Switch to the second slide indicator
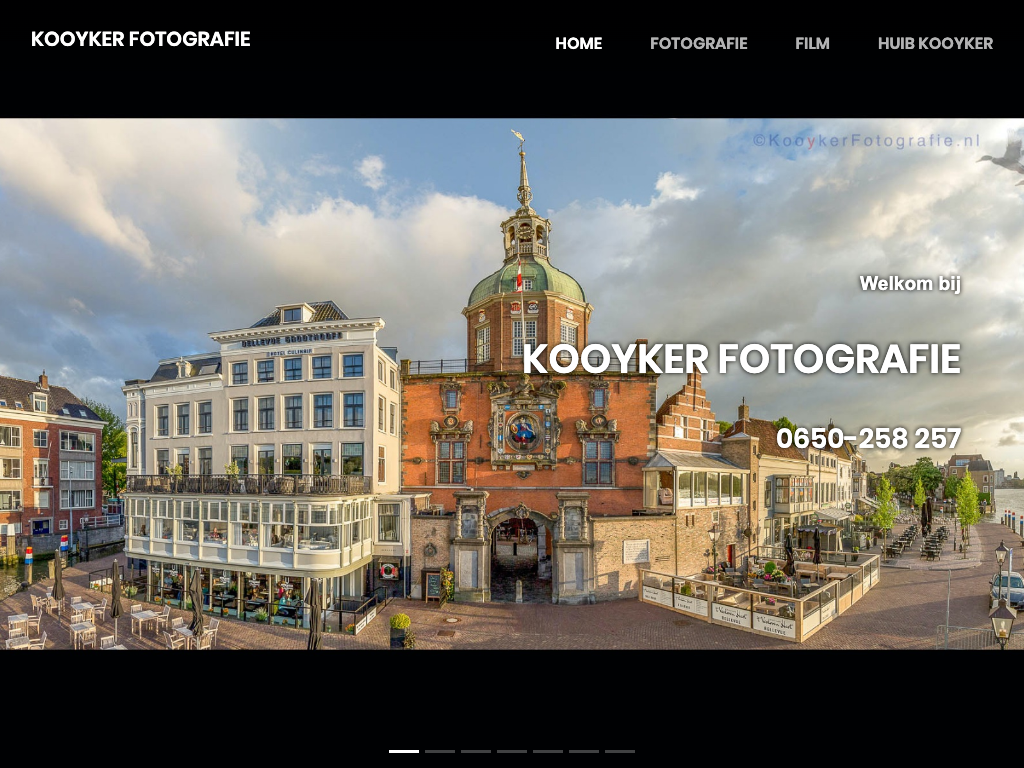This screenshot has width=1024, height=768. pyautogui.click(x=440, y=750)
